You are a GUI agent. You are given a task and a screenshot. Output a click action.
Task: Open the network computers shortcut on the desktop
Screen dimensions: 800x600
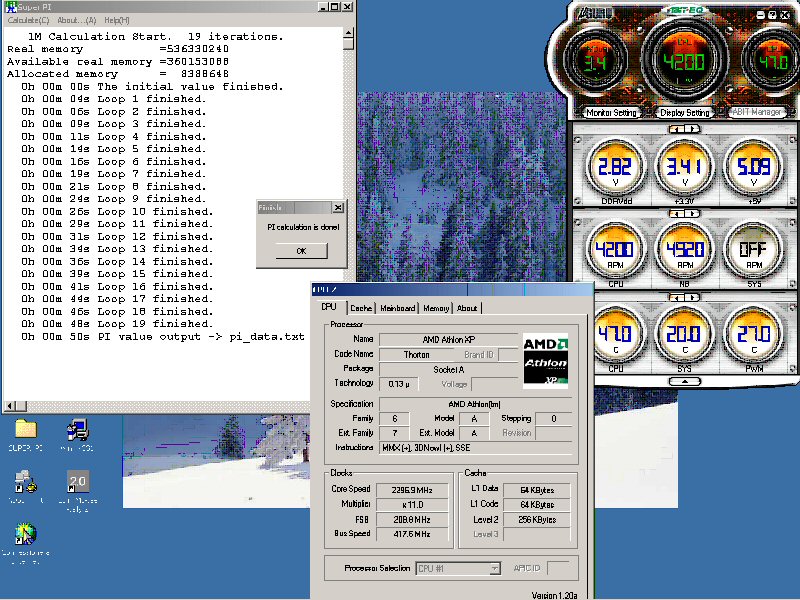(26, 482)
